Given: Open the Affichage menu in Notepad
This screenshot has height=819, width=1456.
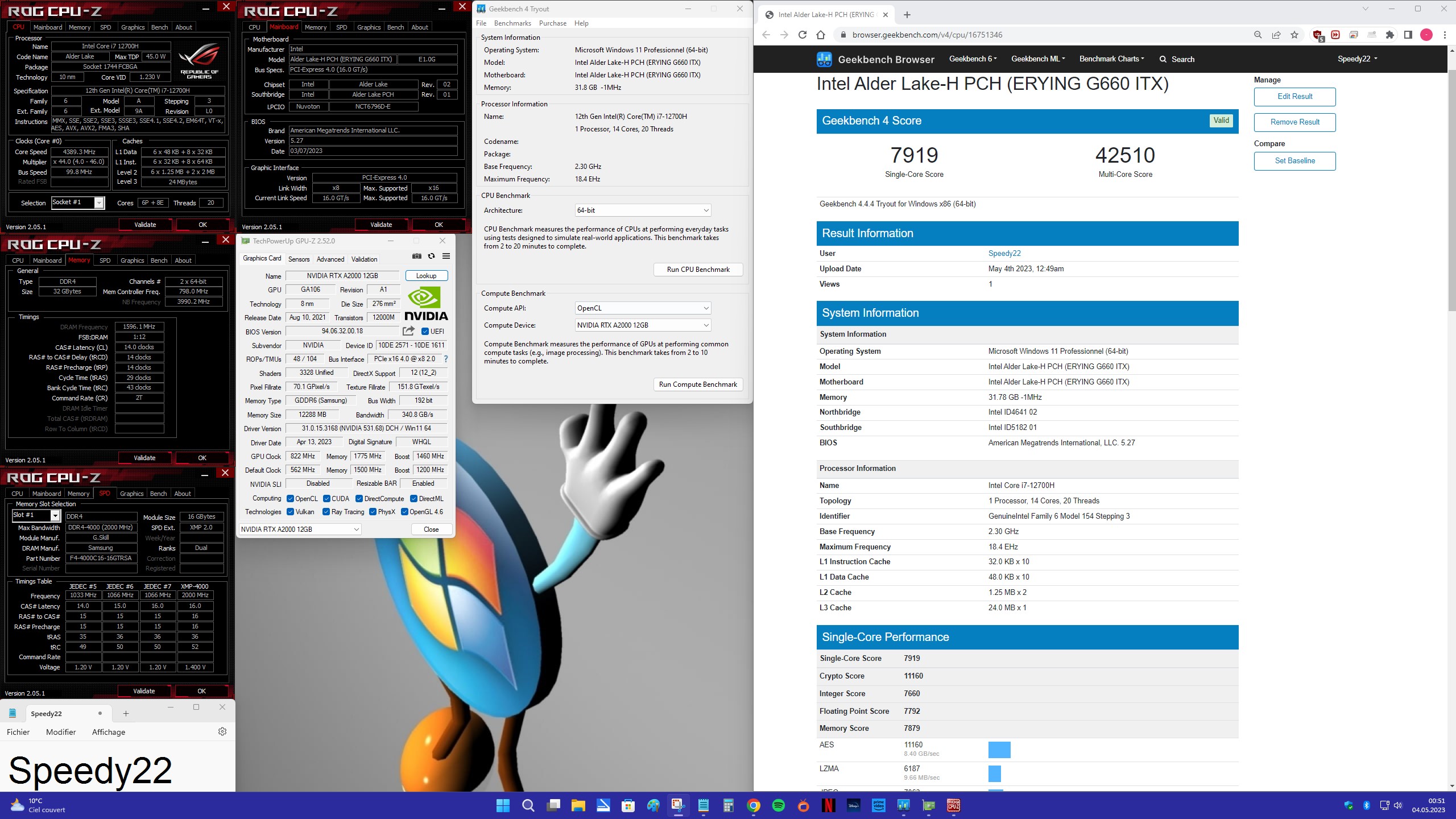Looking at the screenshot, I should [109, 732].
